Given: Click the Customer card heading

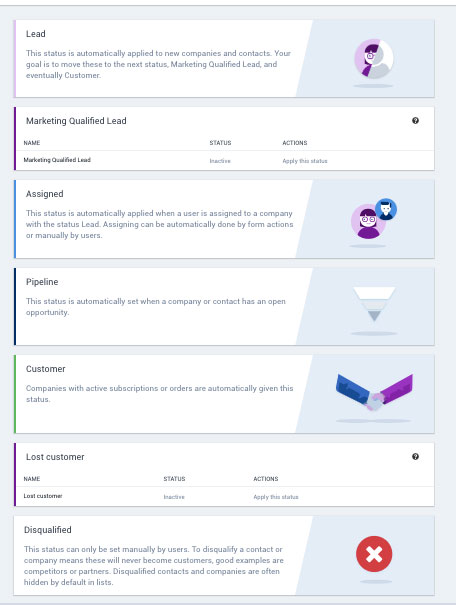Looking at the screenshot, I should click(46, 369).
